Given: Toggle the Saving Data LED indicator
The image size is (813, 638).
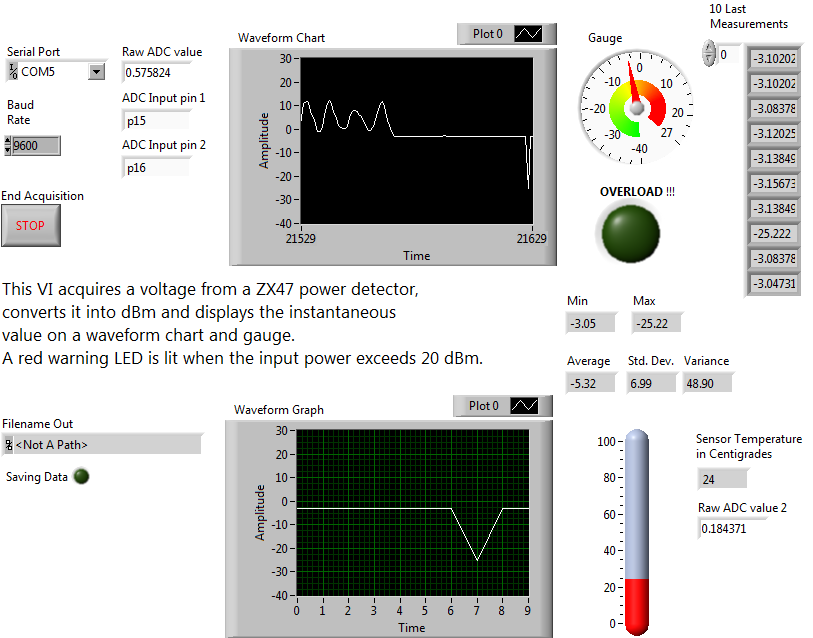Looking at the screenshot, I should click(x=81, y=477).
